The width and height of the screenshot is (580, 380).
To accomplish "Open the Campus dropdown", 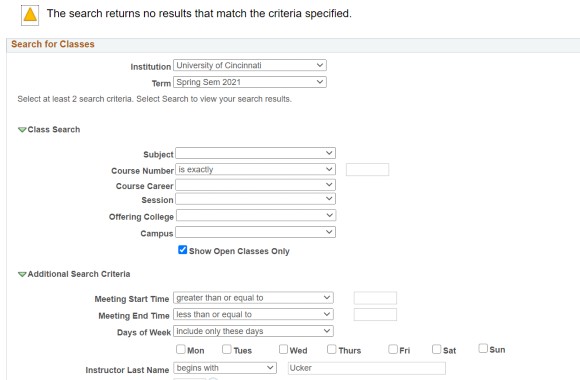I will coord(255,232).
